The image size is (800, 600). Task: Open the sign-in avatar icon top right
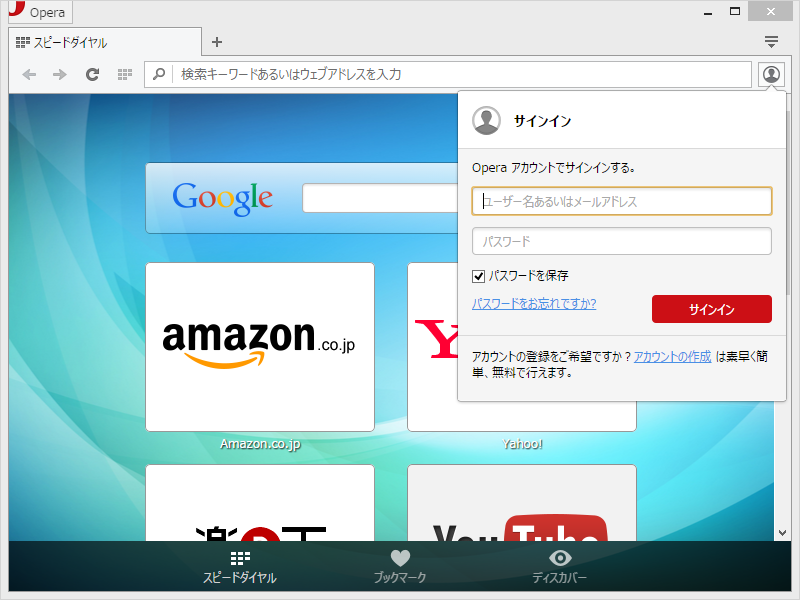[770, 73]
